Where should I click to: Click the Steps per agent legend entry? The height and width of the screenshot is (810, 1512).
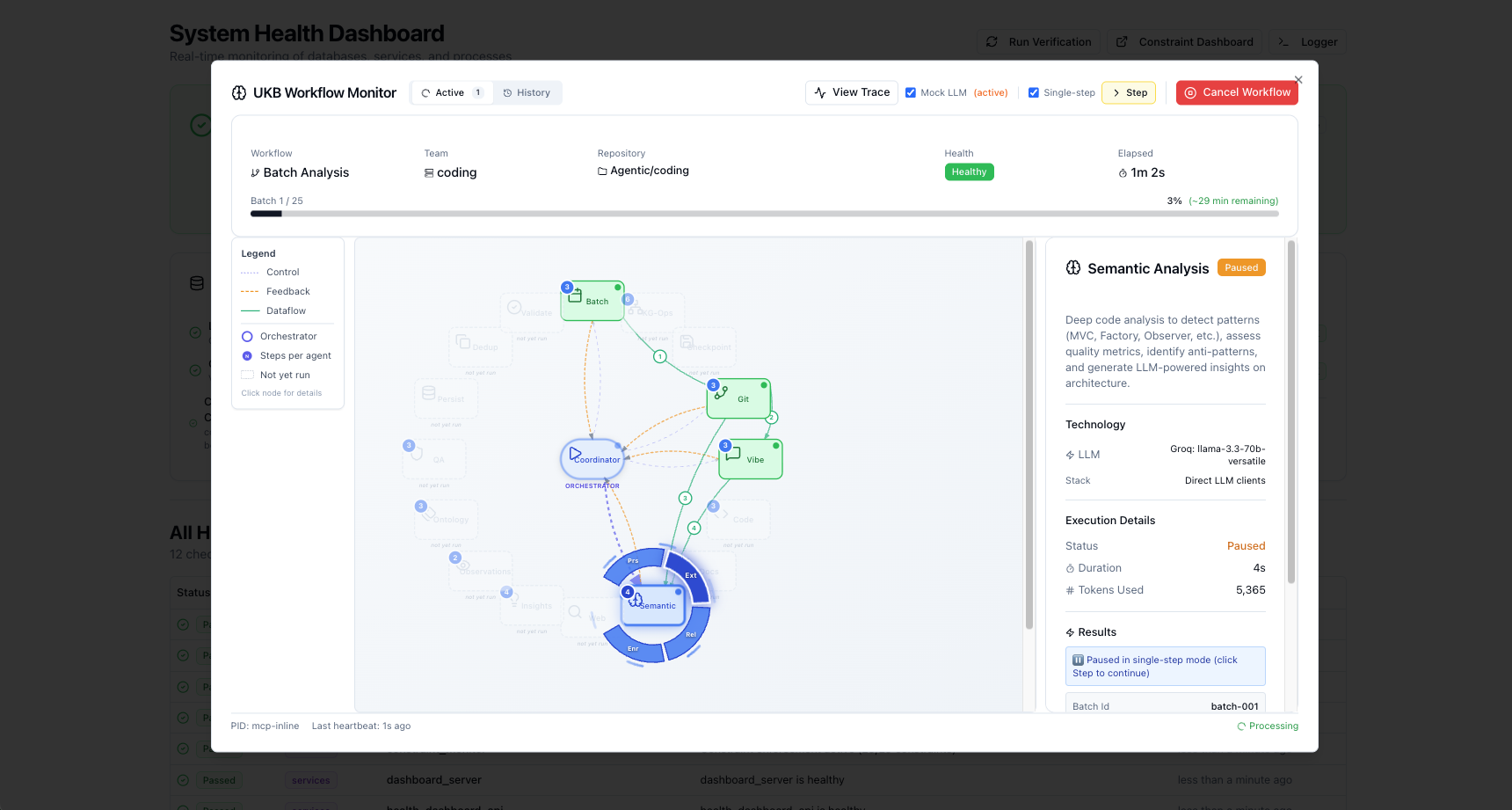pos(287,355)
